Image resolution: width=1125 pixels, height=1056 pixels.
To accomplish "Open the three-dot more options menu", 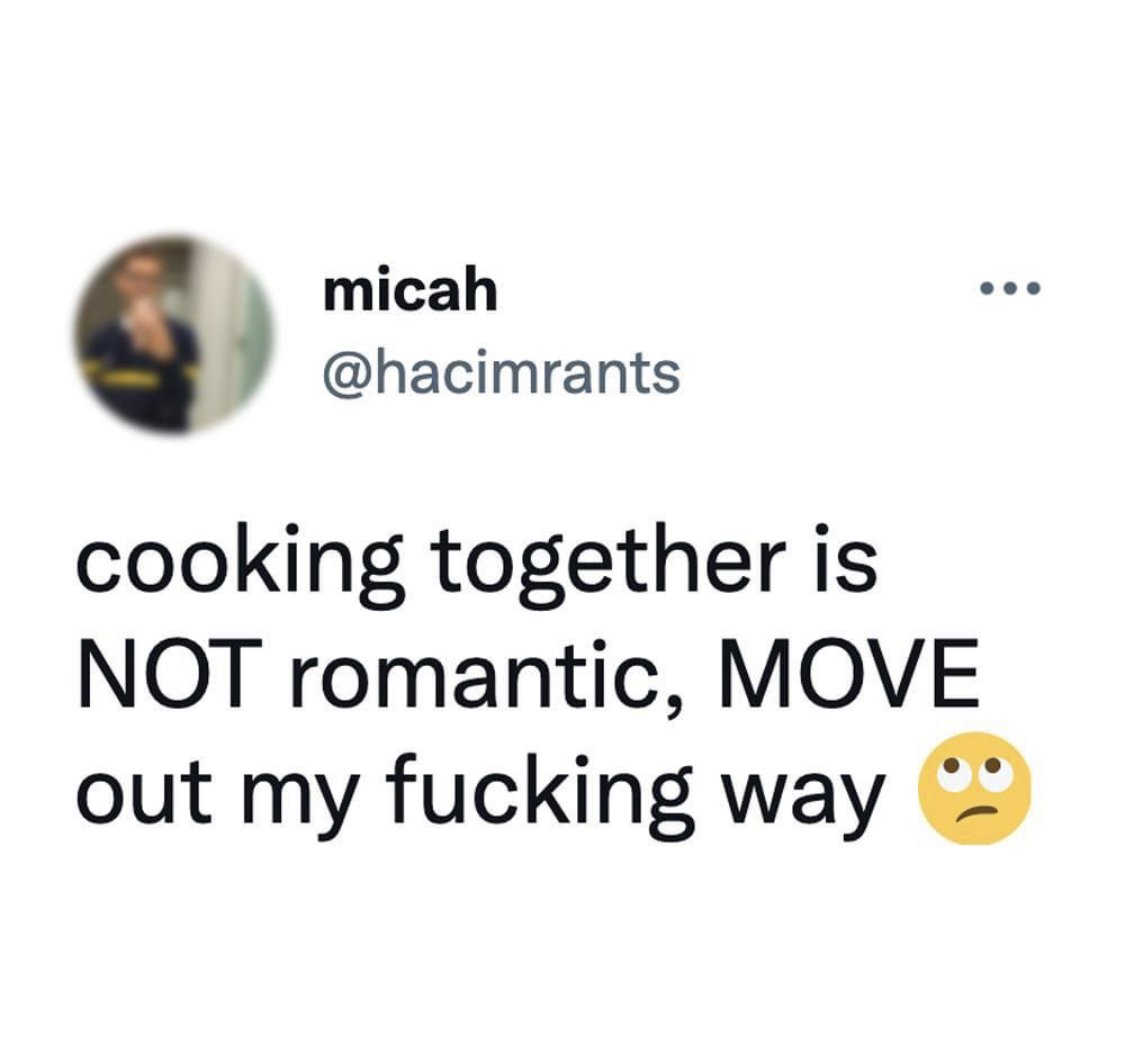I will (x=1010, y=289).
